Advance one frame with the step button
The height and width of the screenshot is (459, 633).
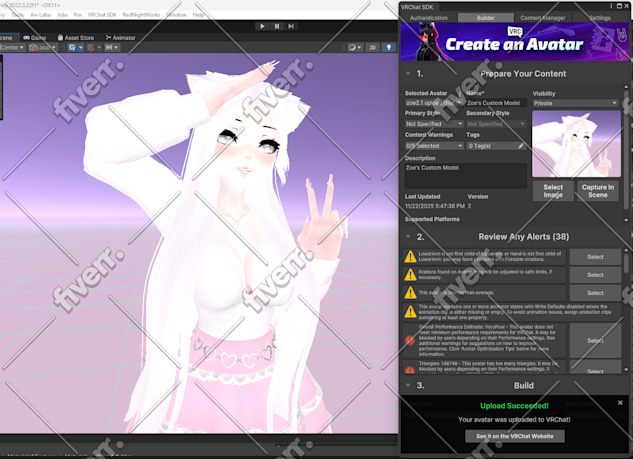pos(291,26)
